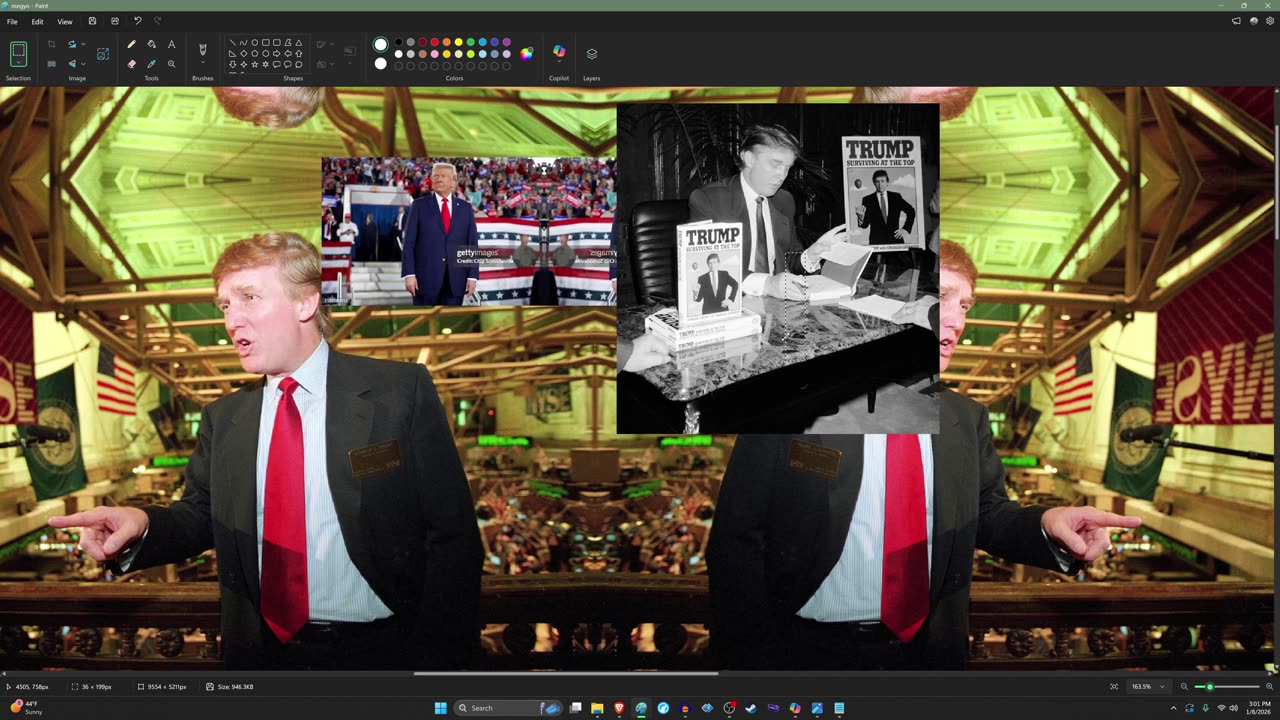Expand the shape fill dropdown
Viewport: 1280px width, 720px height.
coord(332,64)
